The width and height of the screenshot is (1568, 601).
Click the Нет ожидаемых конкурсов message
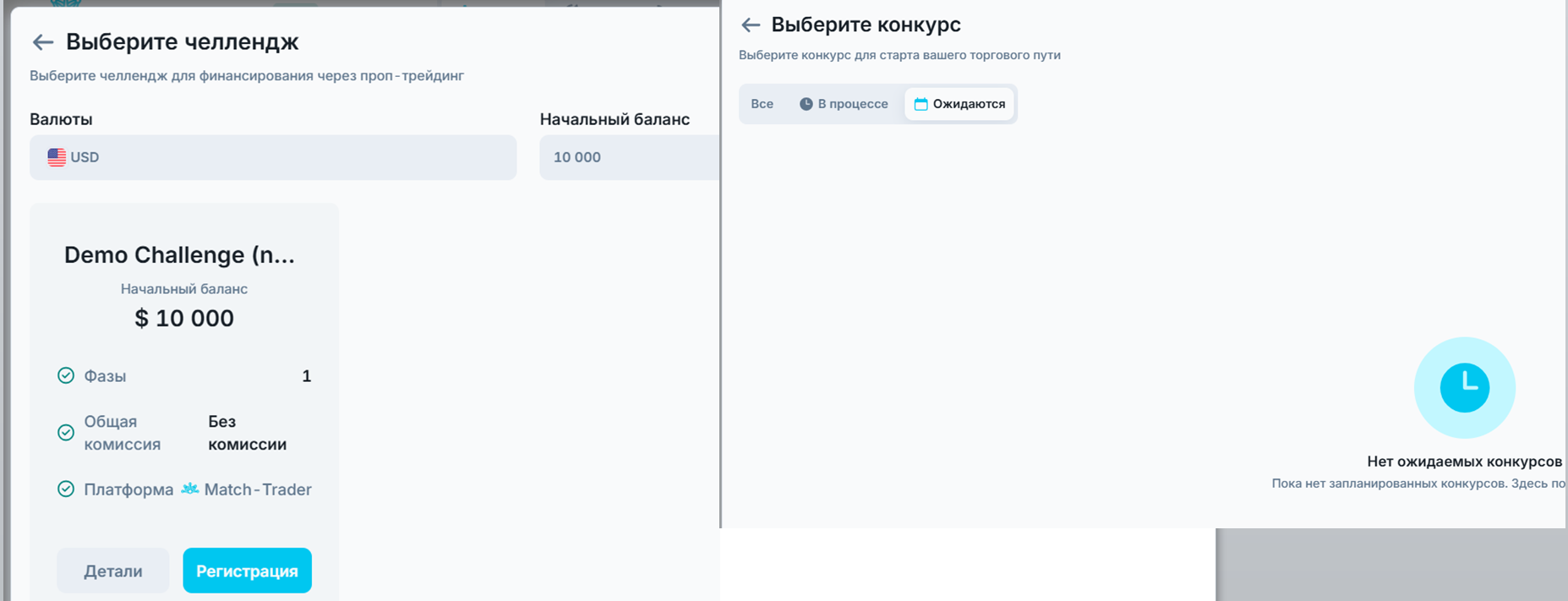pyautogui.click(x=1465, y=462)
